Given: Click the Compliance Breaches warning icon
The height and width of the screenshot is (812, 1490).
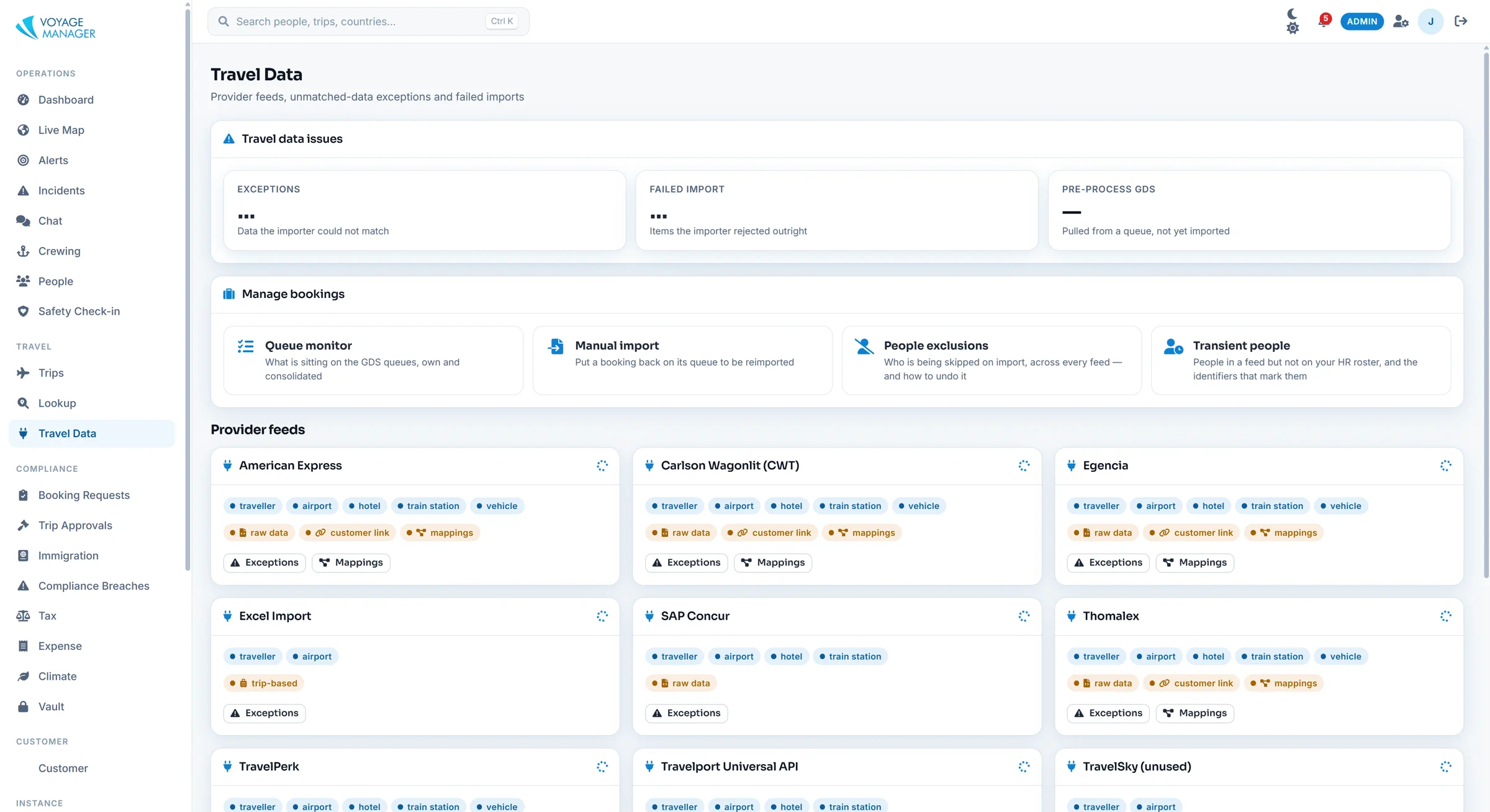Looking at the screenshot, I should 23,585.
